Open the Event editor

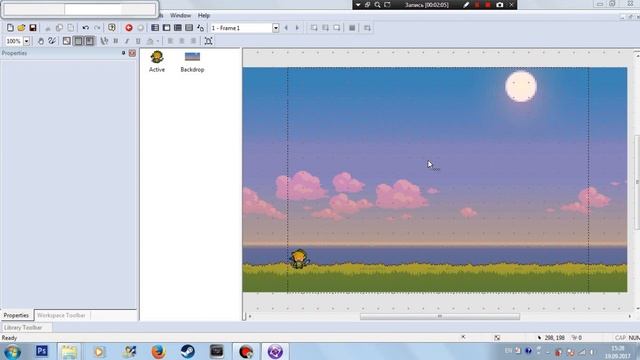[178, 28]
